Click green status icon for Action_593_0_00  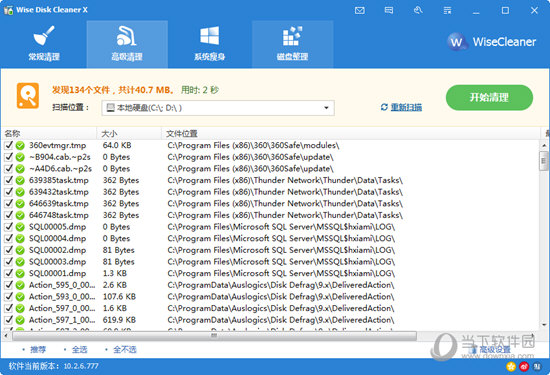[20, 296]
